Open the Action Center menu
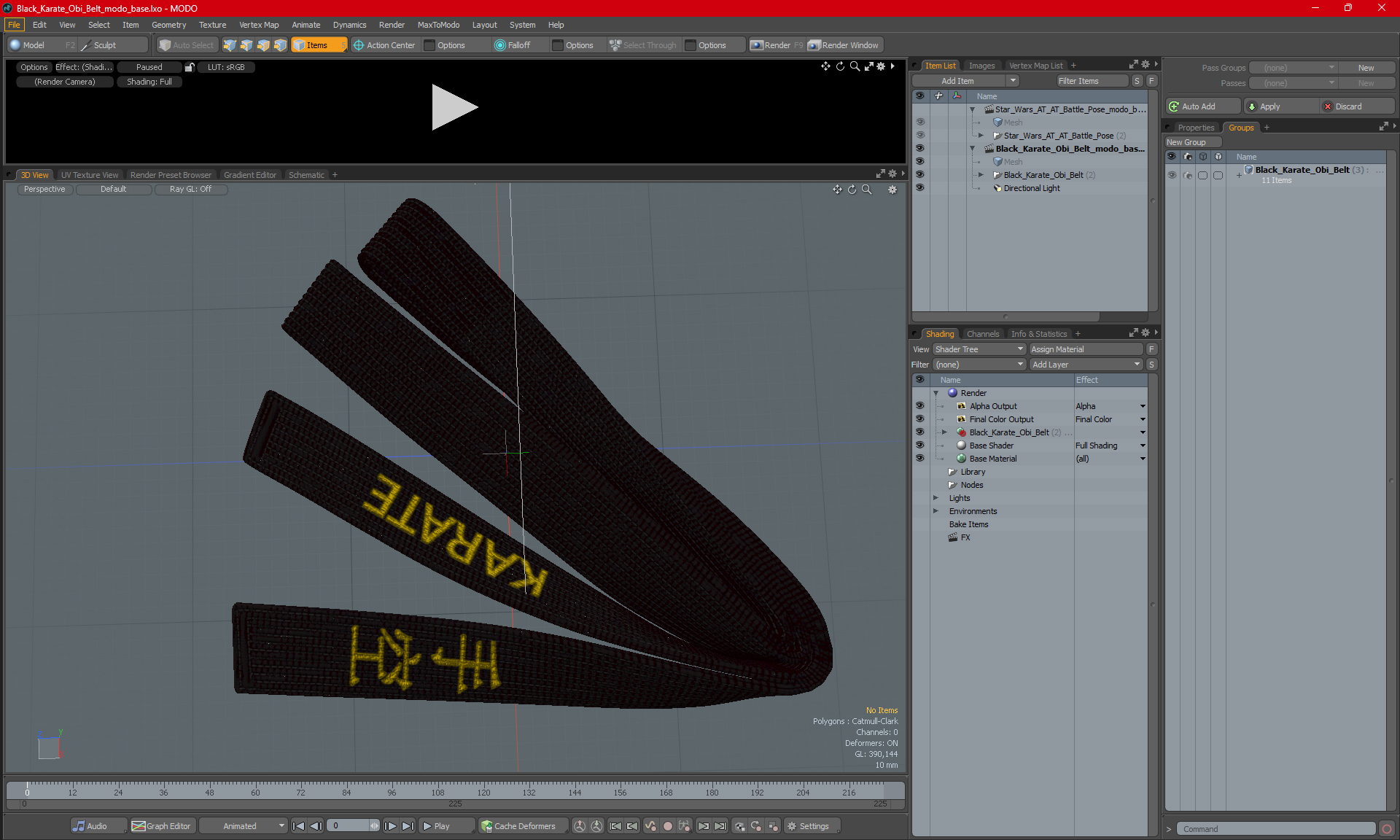Screen dimensions: 1400x840 tap(385, 45)
